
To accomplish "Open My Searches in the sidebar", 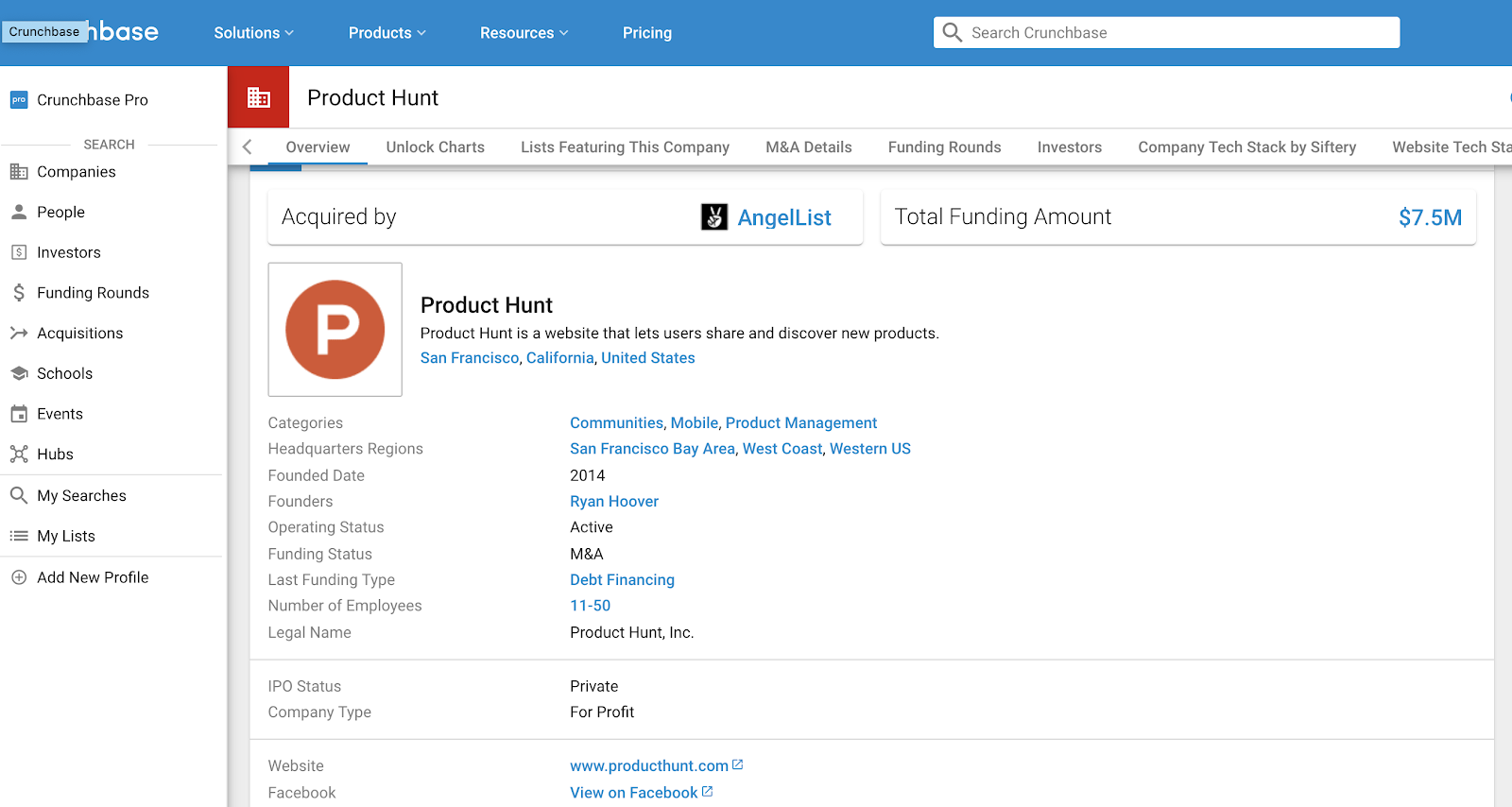I will [81, 496].
